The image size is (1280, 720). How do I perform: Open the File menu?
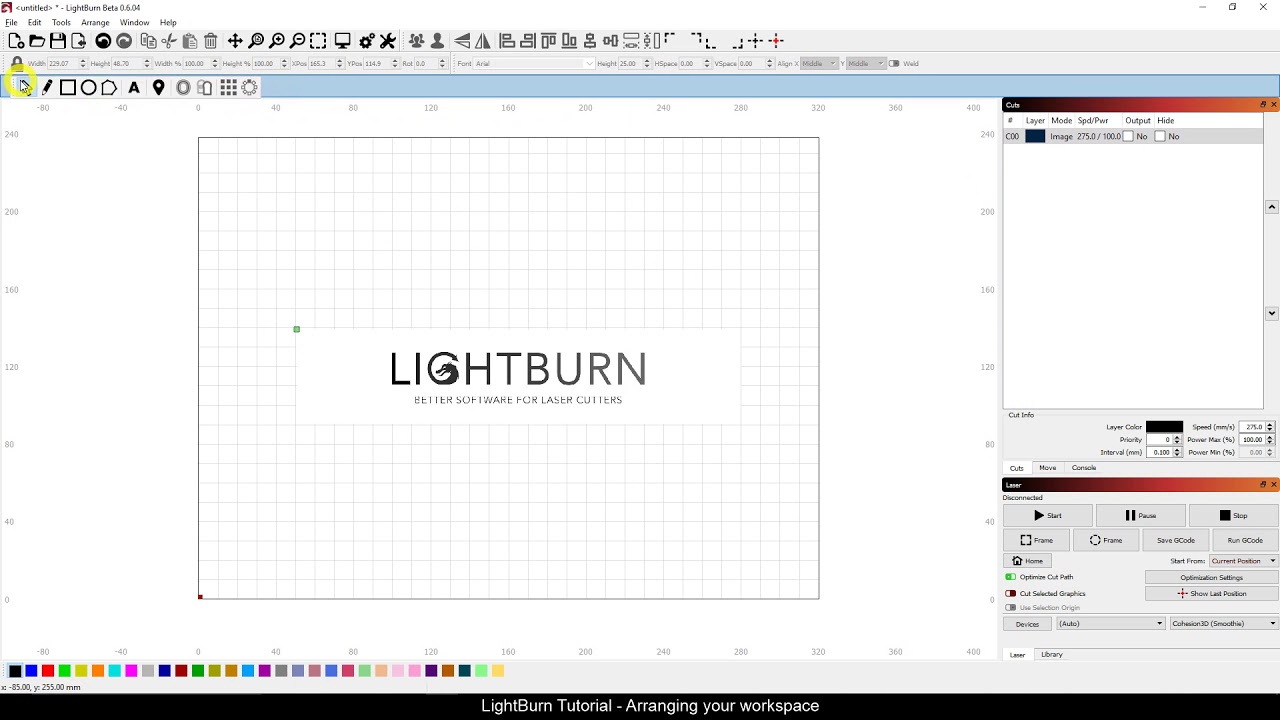11,22
